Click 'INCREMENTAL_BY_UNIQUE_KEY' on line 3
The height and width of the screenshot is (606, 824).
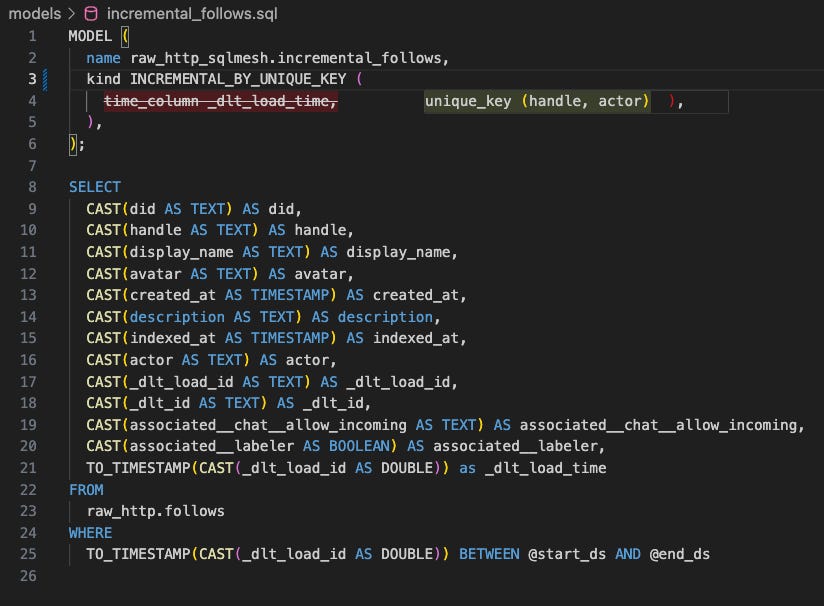[238, 79]
